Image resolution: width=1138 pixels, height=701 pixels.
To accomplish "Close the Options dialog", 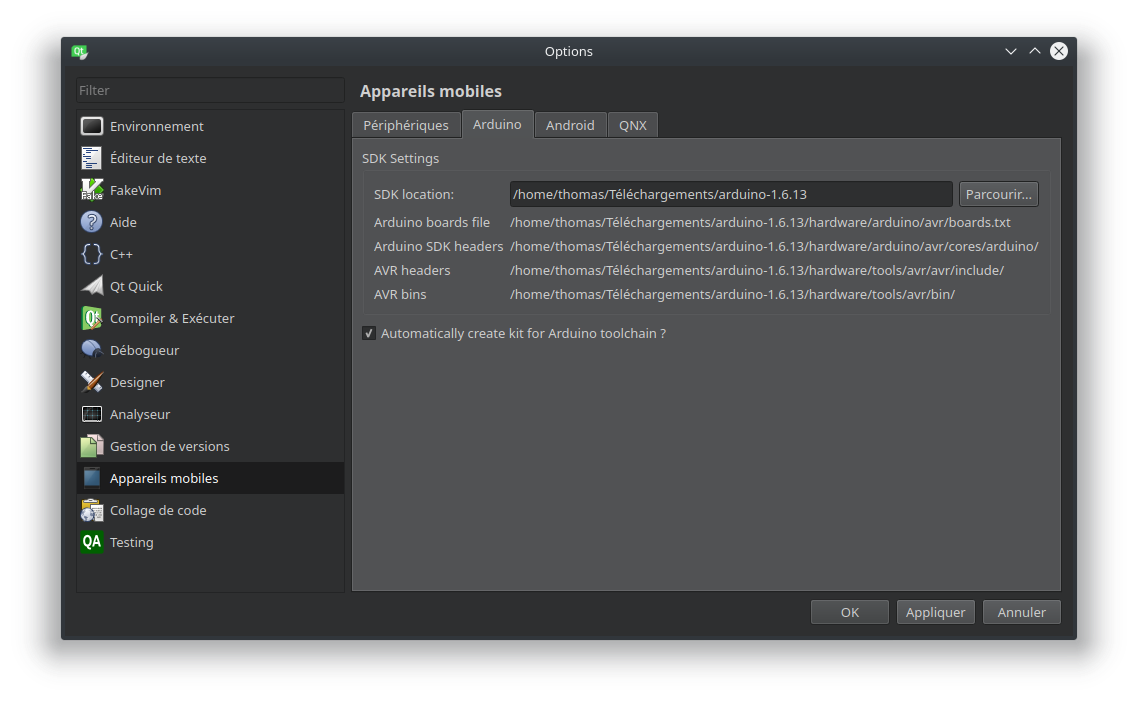I will [x=1059, y=51].
